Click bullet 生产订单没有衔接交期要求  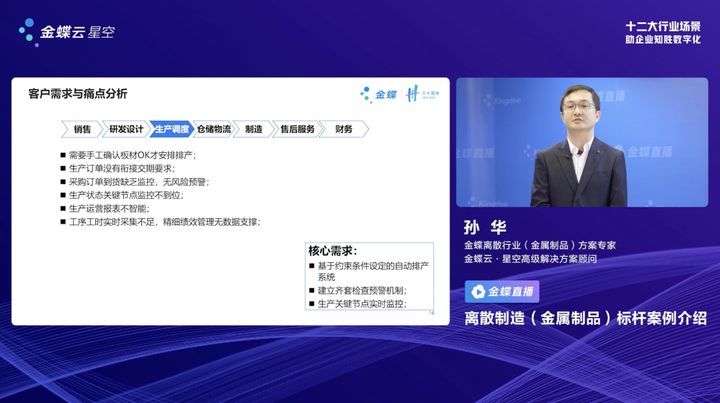[122, 168]
